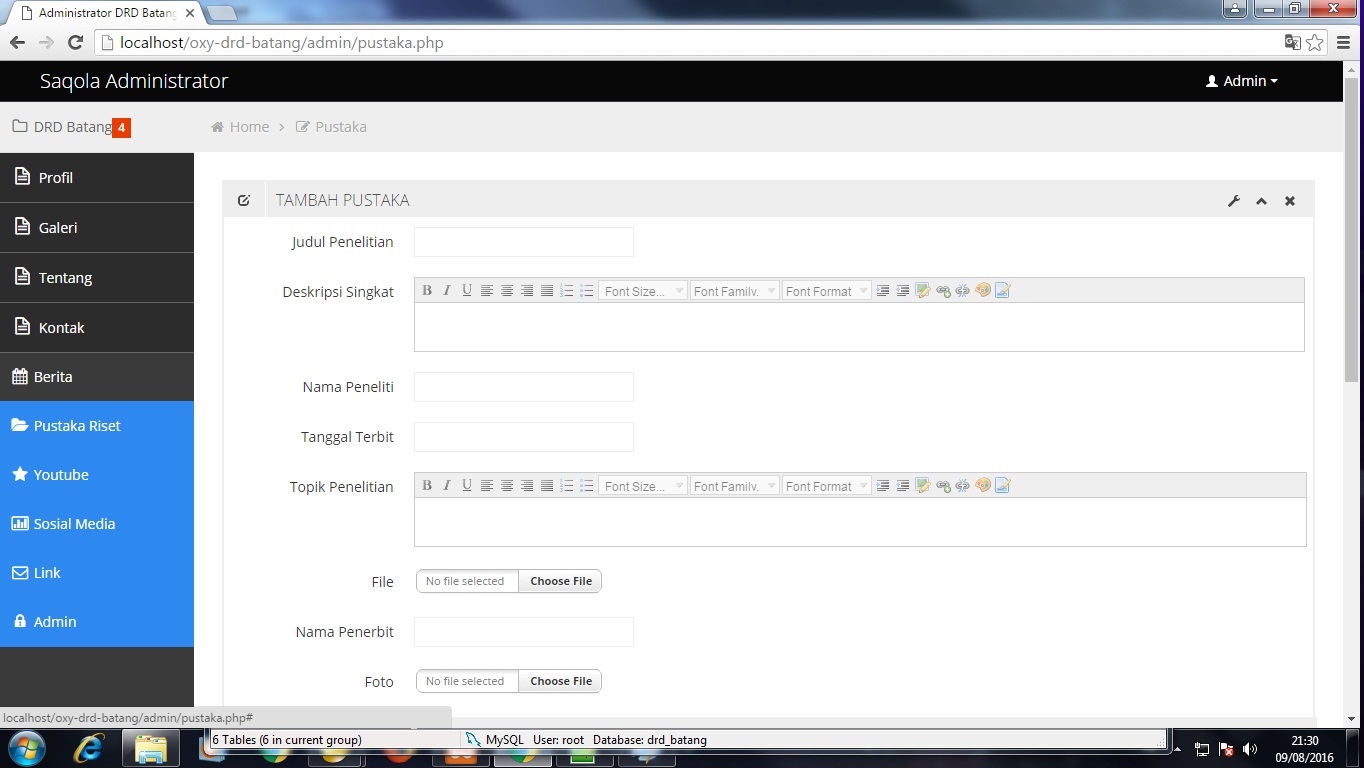This screenshot has width=1364, height=772.
Task: Open Font Size dropdown in Deskripsi Singkat
Action: click(x=643, y=291)
